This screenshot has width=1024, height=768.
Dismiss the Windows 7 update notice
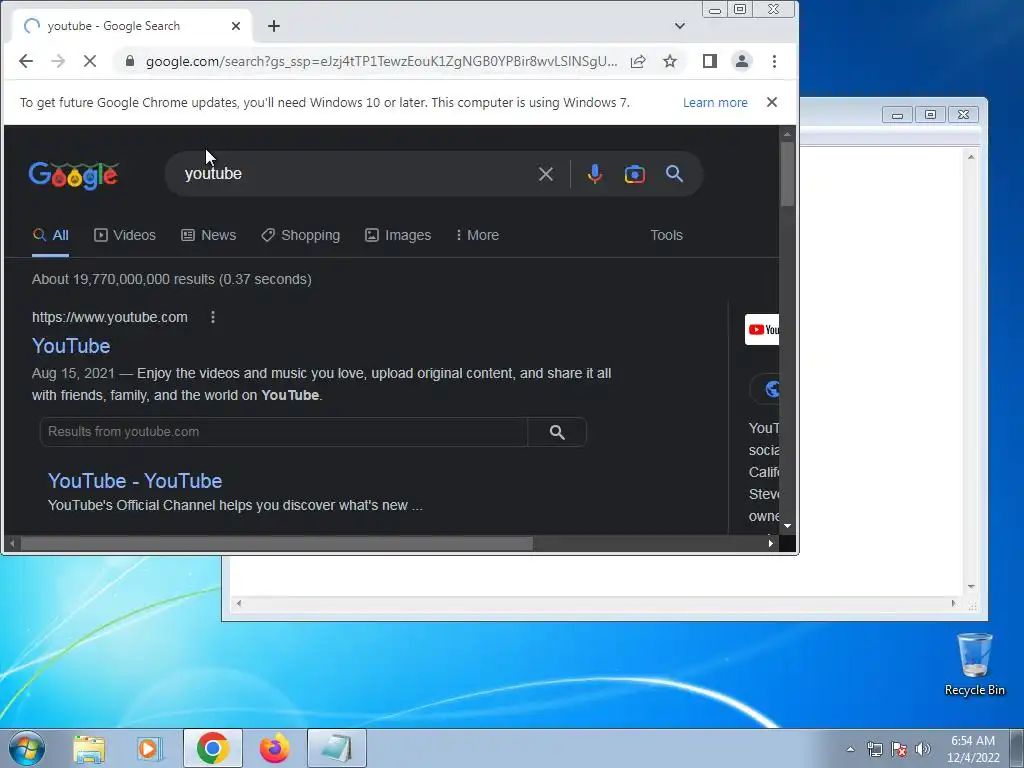tap(772, 102)
